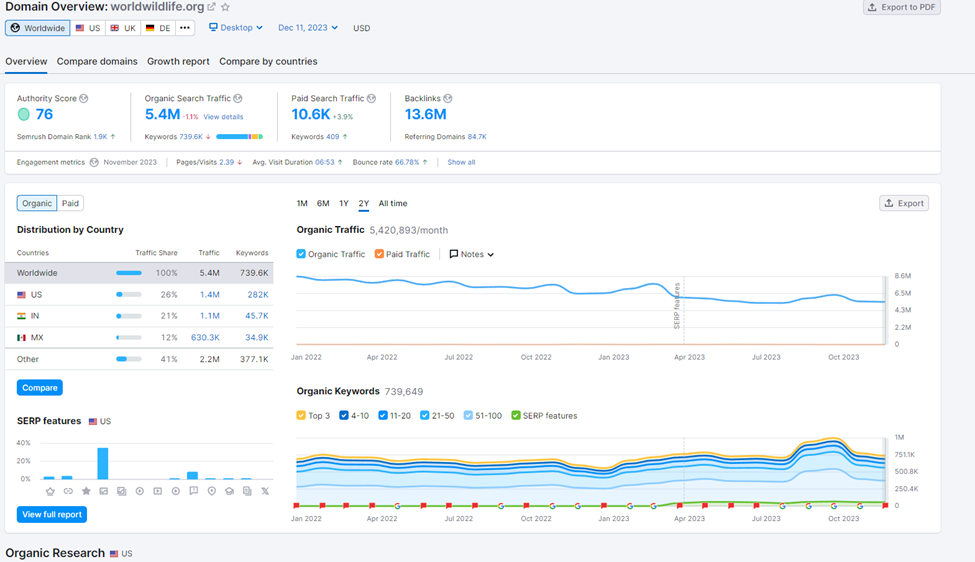
Task: Click the link SERP feature icon
Action: click(x=68, y=491)
